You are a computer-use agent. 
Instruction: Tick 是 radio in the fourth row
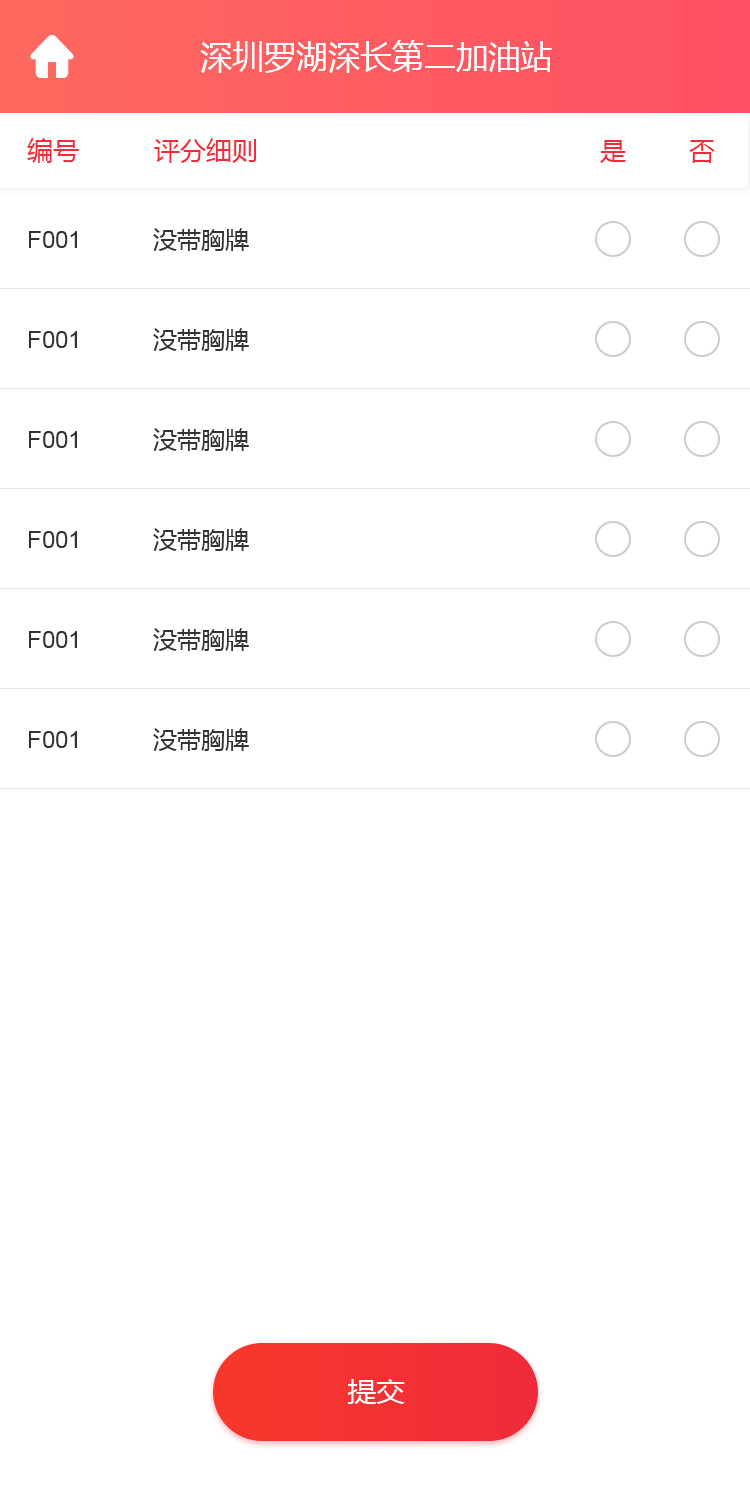(613, 539)
